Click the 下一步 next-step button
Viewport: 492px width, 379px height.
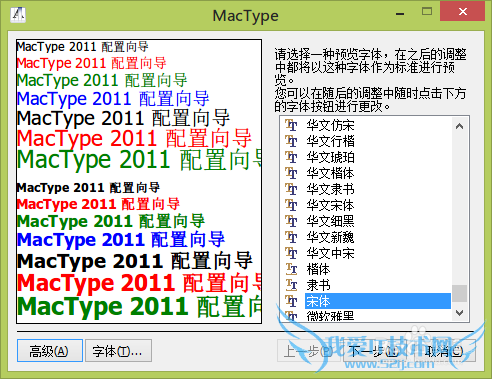click(376, 351)
